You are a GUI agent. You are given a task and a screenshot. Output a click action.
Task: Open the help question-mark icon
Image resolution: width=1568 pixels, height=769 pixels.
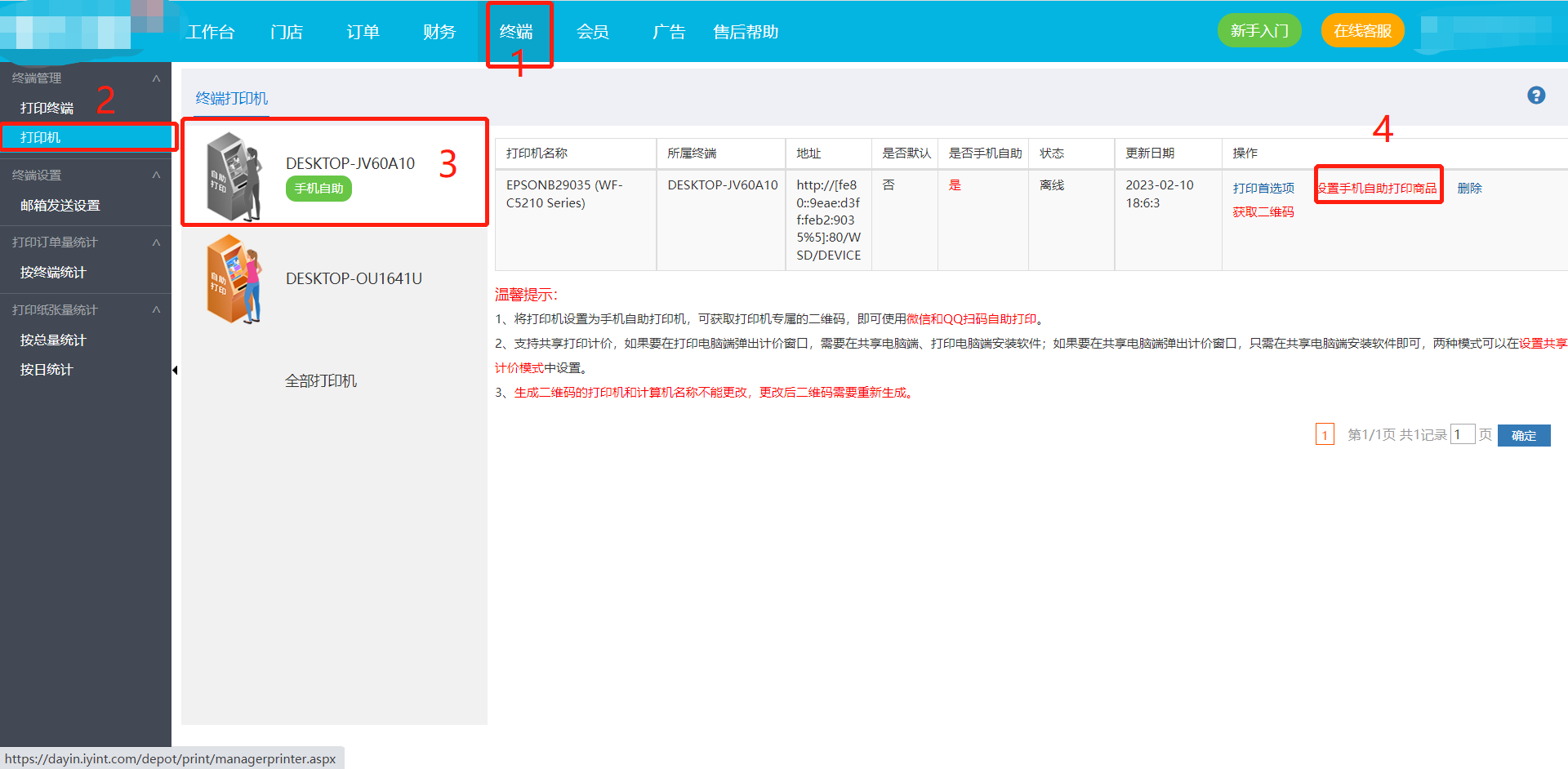tap(1536, 96)
